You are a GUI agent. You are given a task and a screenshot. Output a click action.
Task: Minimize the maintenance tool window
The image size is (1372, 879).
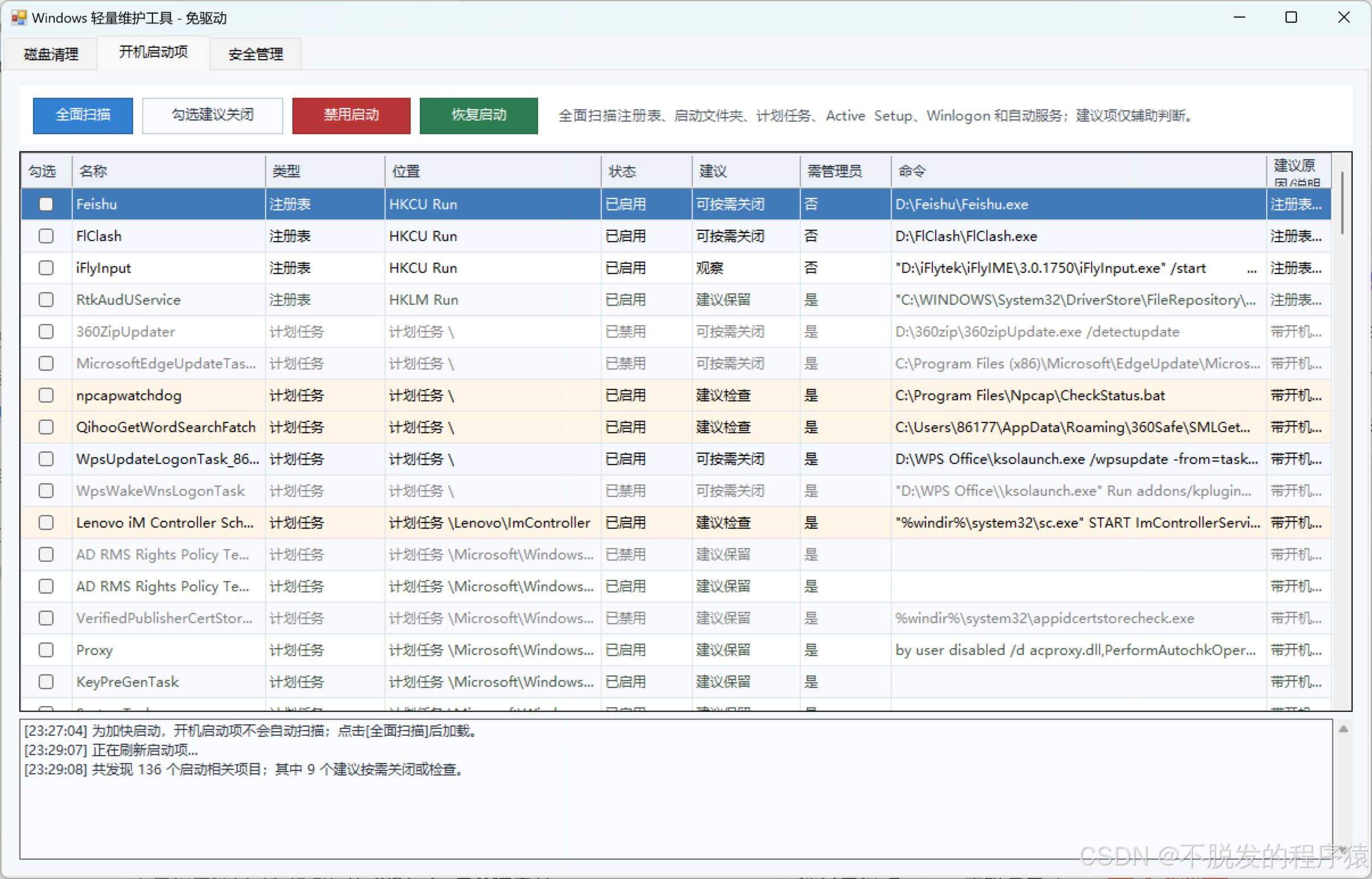1239,18
